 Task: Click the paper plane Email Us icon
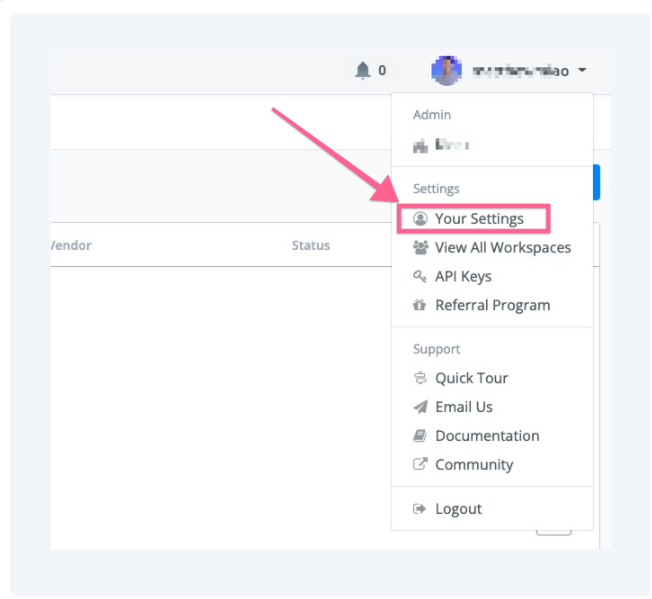pos(420,407)
